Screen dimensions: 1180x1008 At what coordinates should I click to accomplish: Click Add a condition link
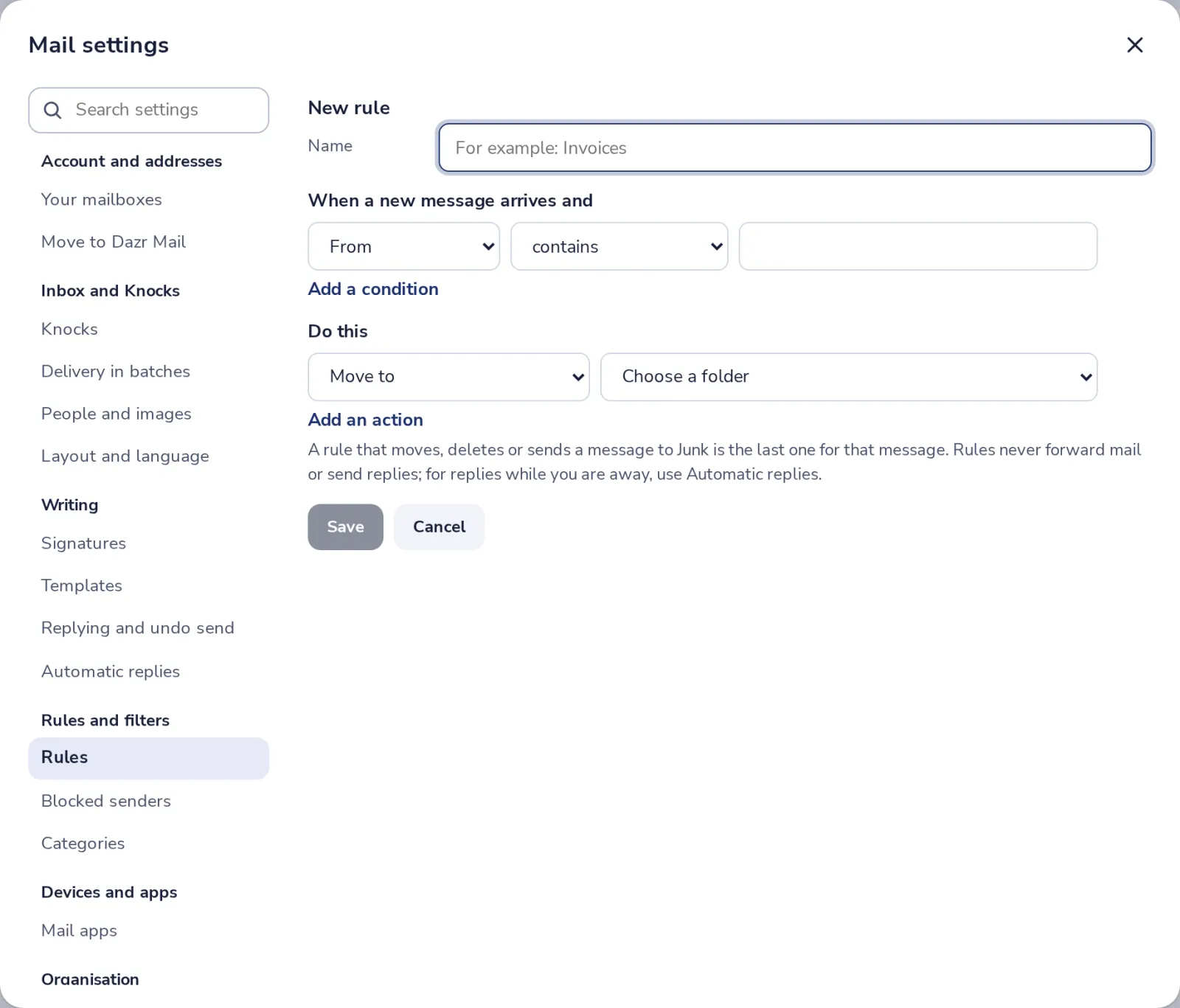point(373,289)
